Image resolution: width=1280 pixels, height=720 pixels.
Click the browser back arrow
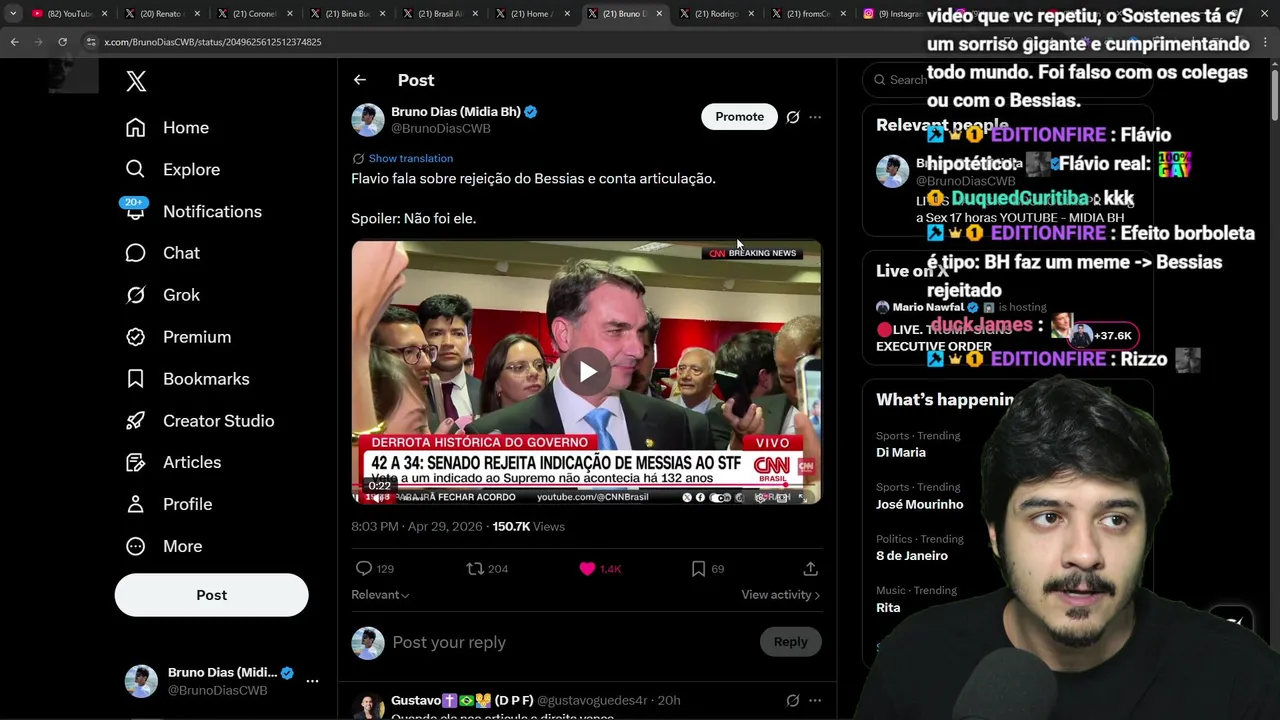tap(14, 42)
